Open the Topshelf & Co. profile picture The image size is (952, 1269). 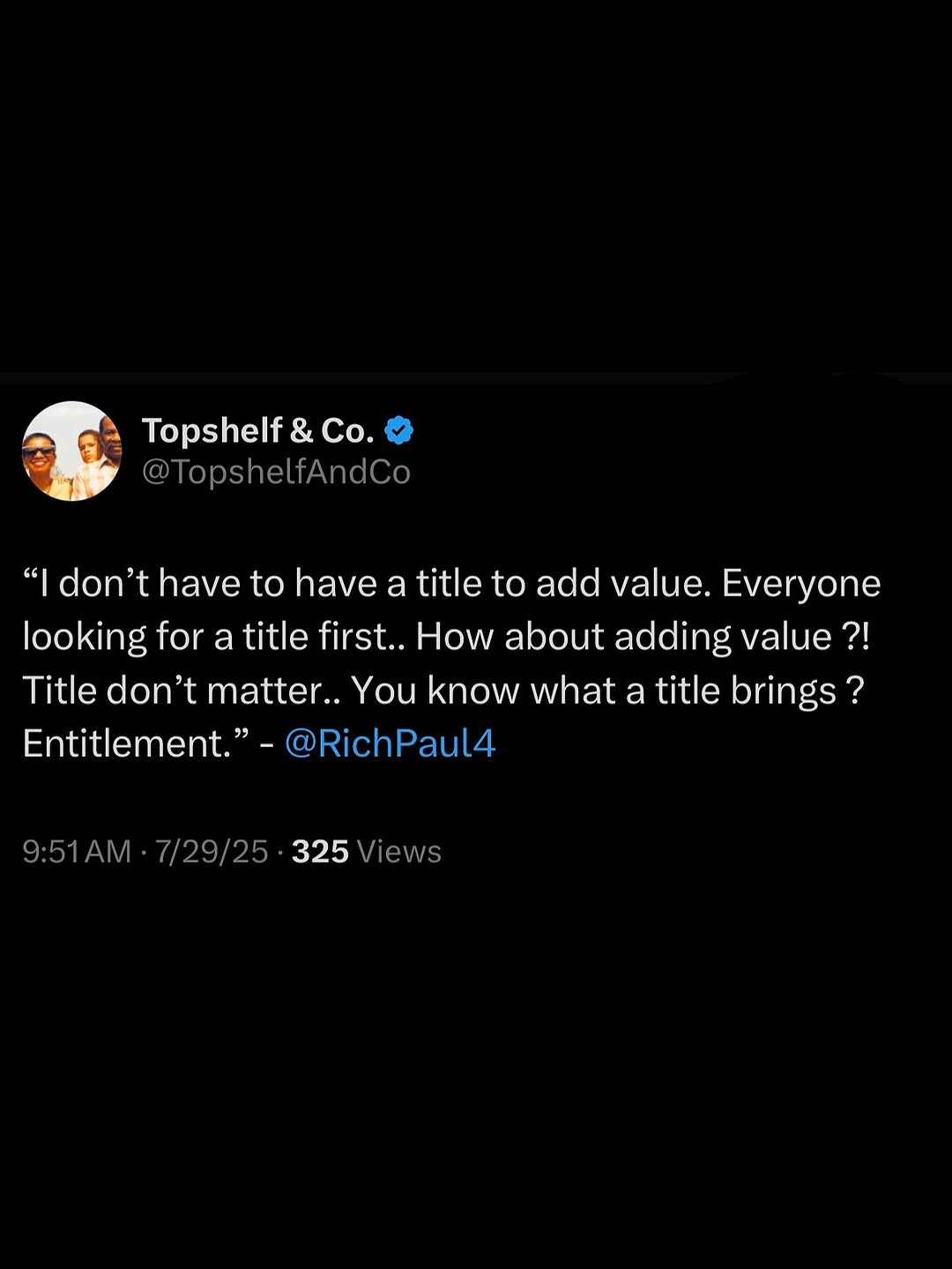point(71,451)
